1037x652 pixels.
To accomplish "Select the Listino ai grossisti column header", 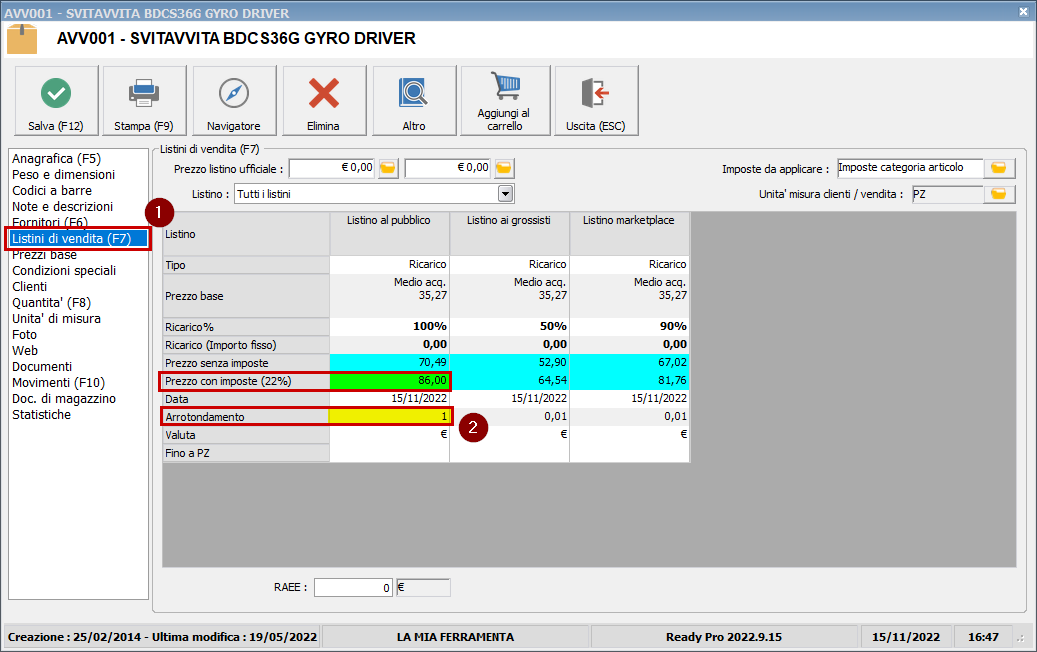I will [x=509, y=234].
